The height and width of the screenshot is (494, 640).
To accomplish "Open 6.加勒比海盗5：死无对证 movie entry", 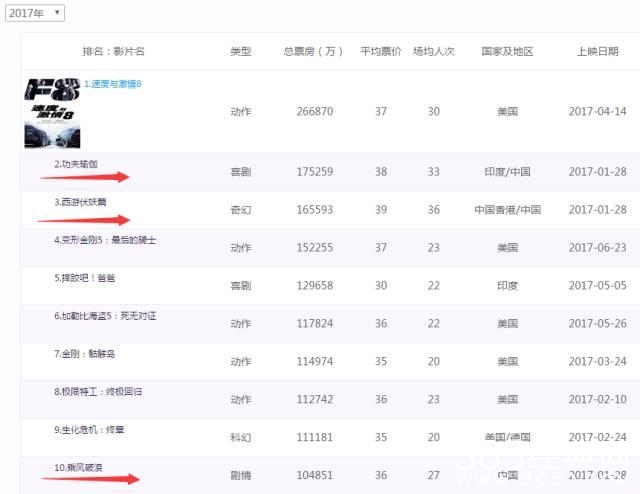I will 105,316.
